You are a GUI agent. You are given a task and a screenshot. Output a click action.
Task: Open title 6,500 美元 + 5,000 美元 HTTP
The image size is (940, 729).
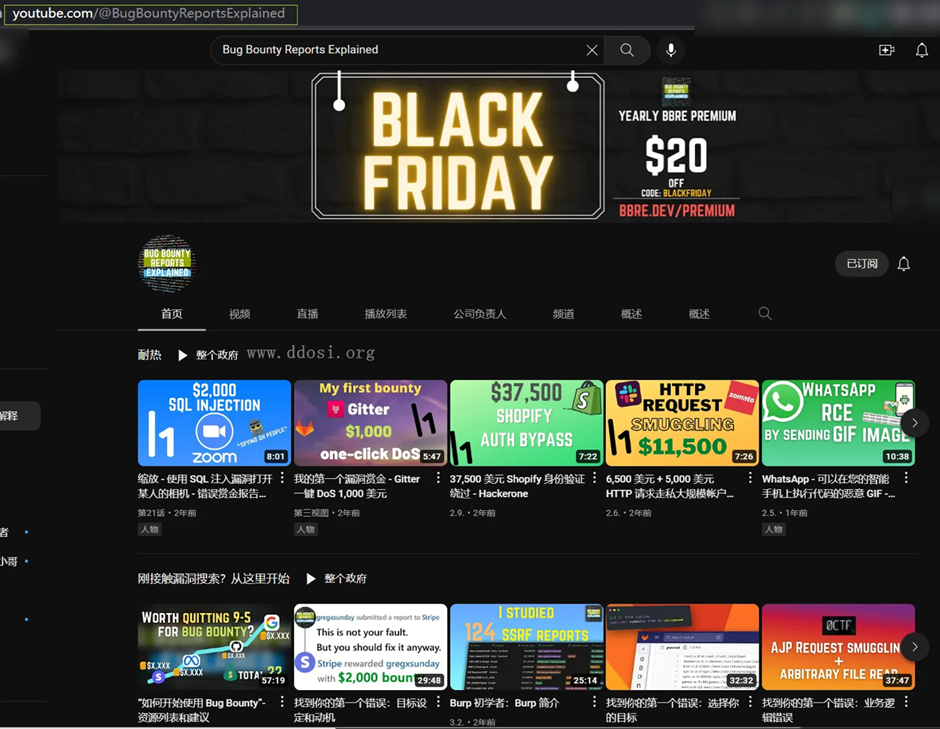[x=670, y=486]
